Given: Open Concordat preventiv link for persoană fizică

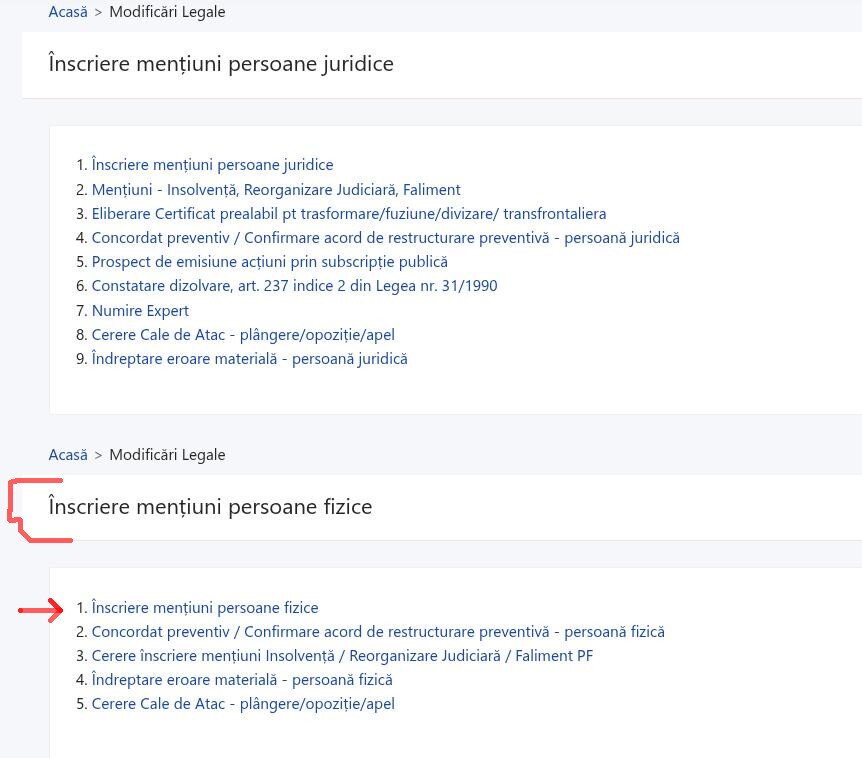Looking at the screenshot, I should pos(378,632).
